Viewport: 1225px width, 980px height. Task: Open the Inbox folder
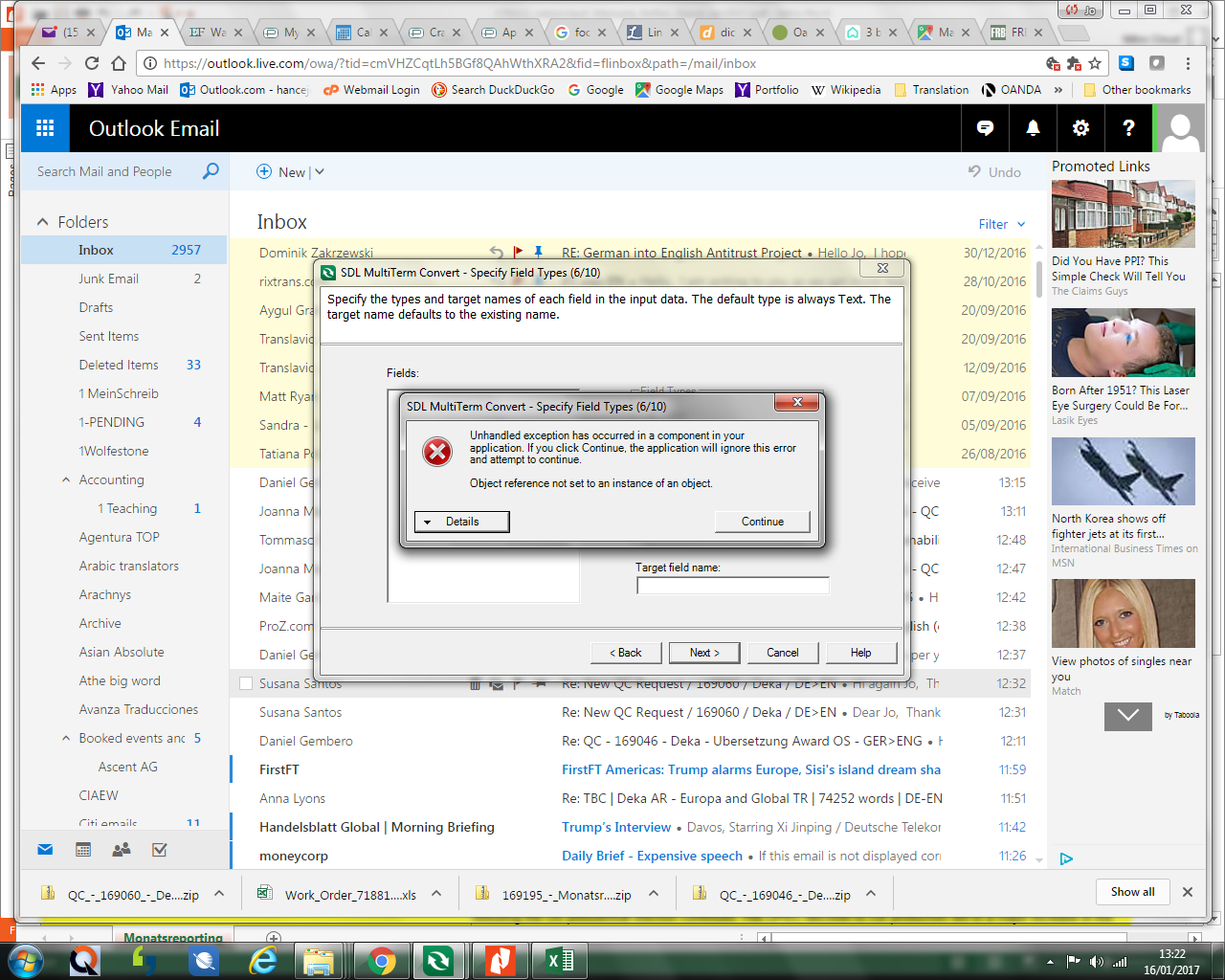point(124,250)
